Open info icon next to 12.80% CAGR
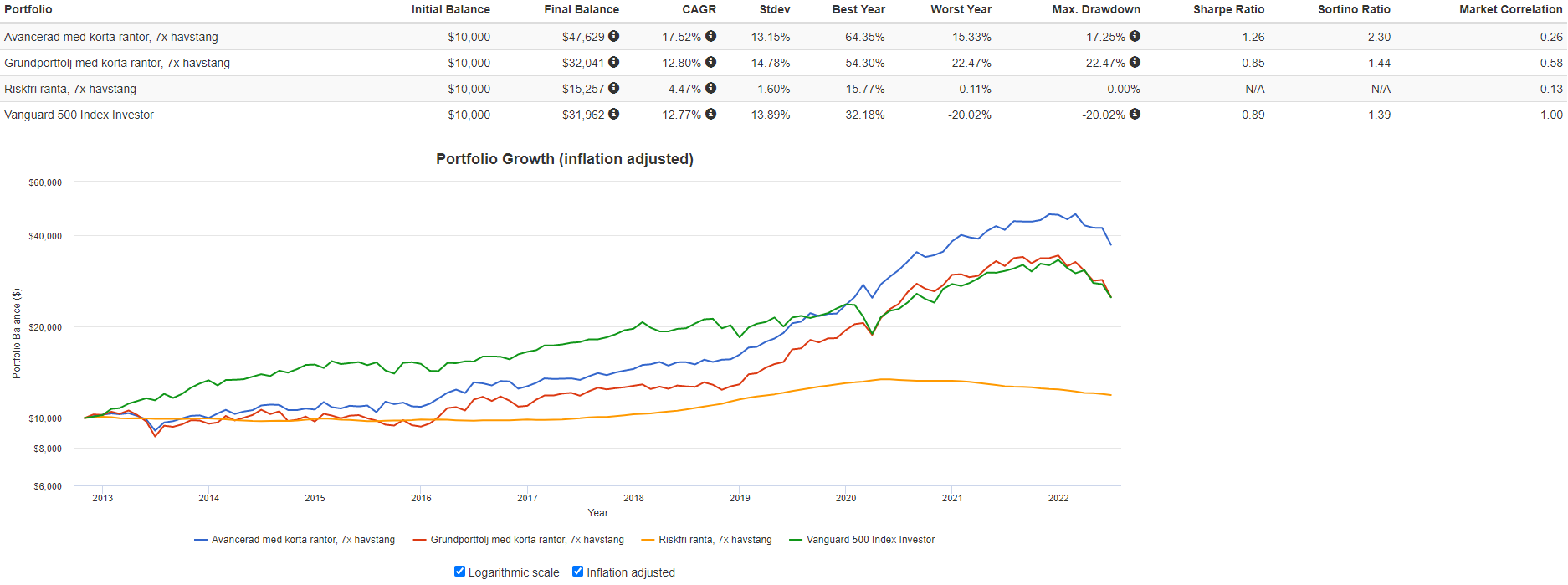This screenshot has height=585, width=1568. pos(710,62)
